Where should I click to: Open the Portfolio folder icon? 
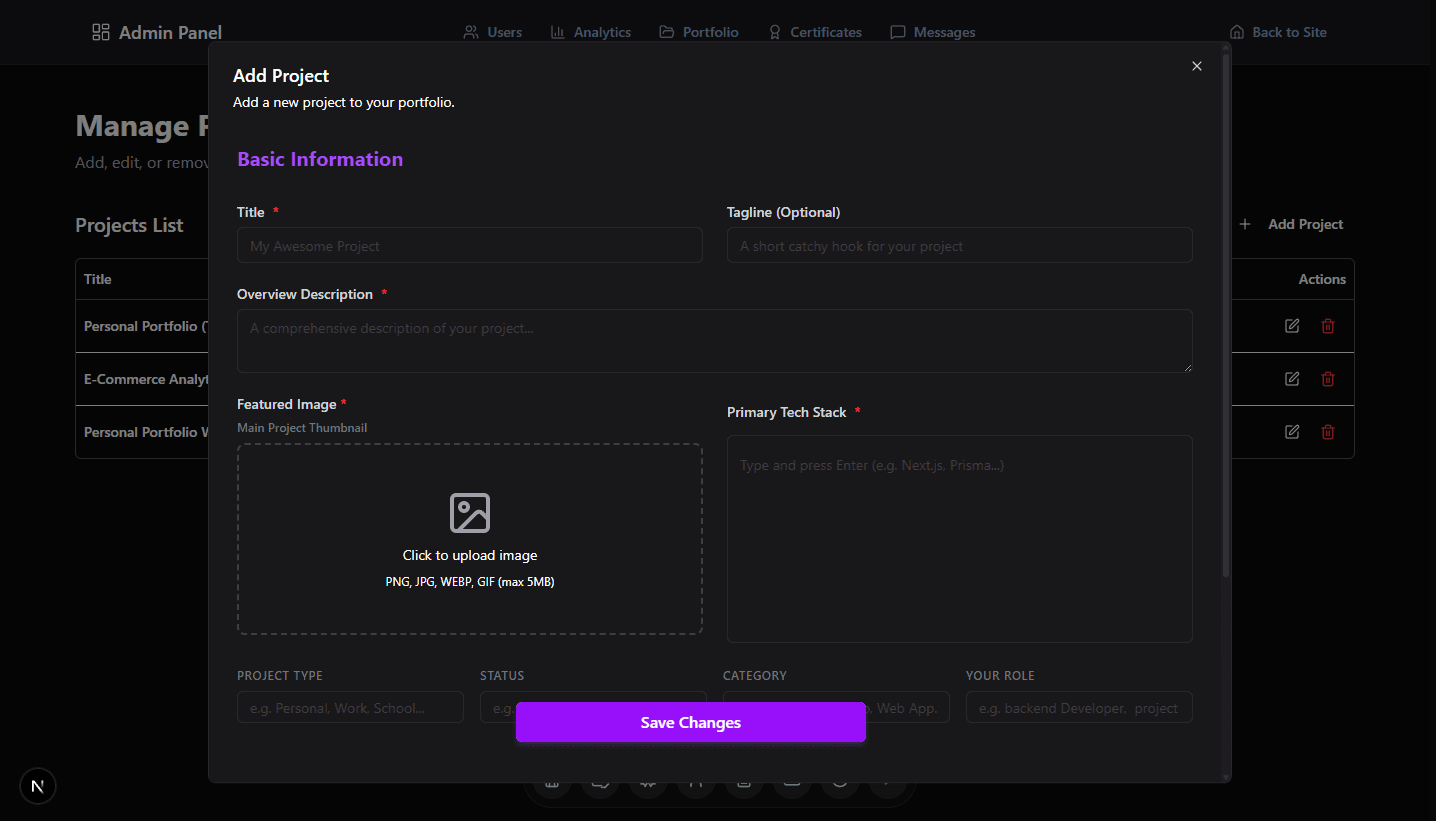[x=666, y=31]
